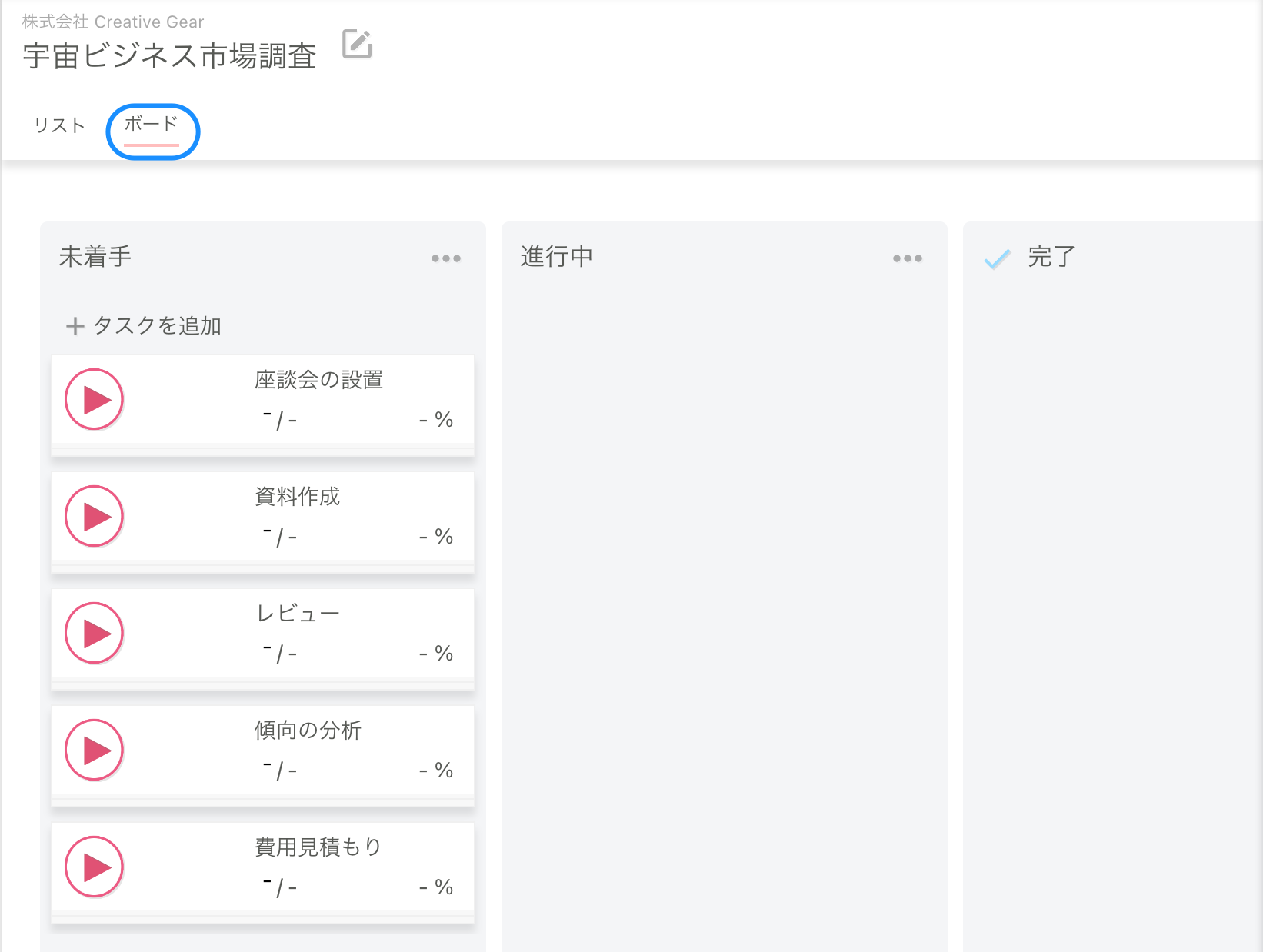Open the 費用見積もり task title
The image size is (1263, 952).
click(318, 847)
